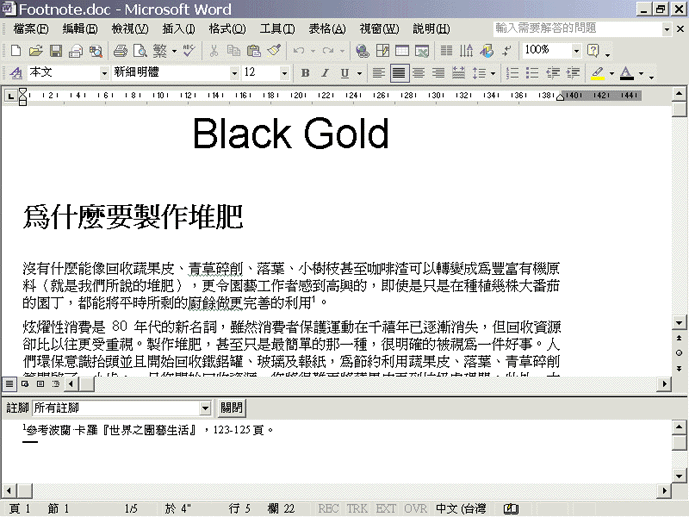The width and height of the screenshot is (689, 517).
Task: Click in the 輸入需要解答的問題 help box
Action: click(x=578, y=29)
